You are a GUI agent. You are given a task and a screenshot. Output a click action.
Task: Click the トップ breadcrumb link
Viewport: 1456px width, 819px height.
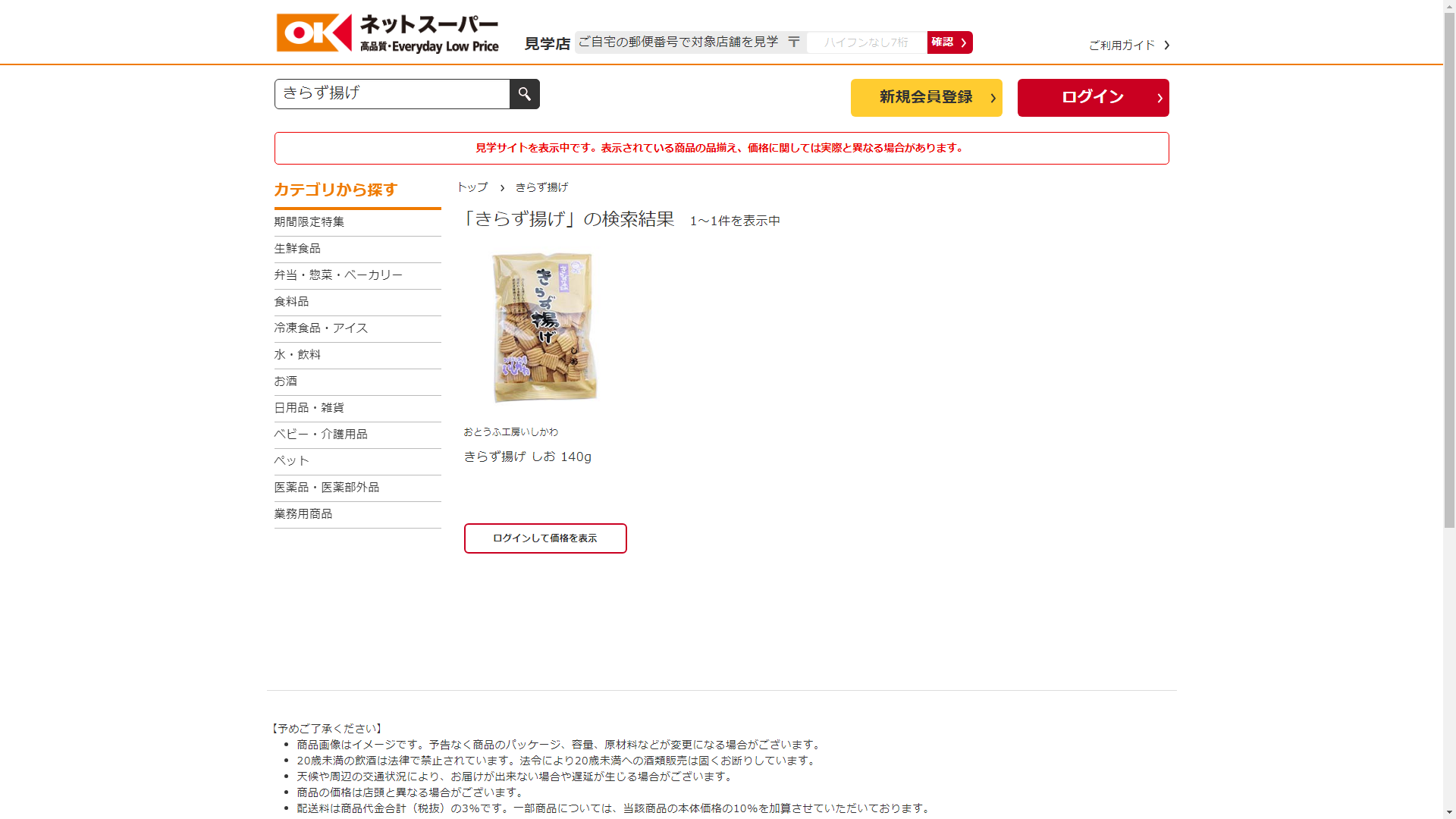pos(472,187)
